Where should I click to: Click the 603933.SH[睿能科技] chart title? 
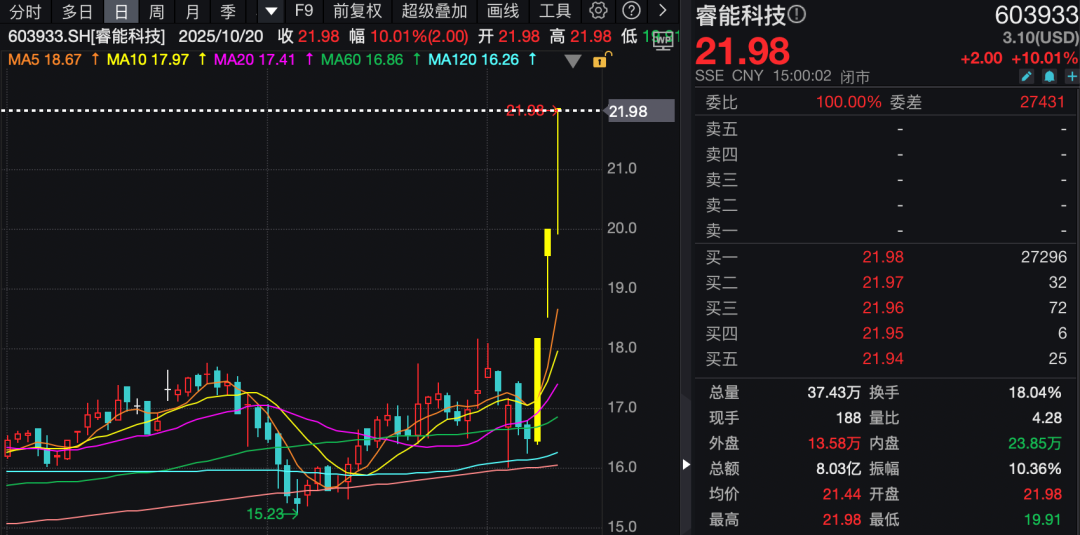(87, 37)
